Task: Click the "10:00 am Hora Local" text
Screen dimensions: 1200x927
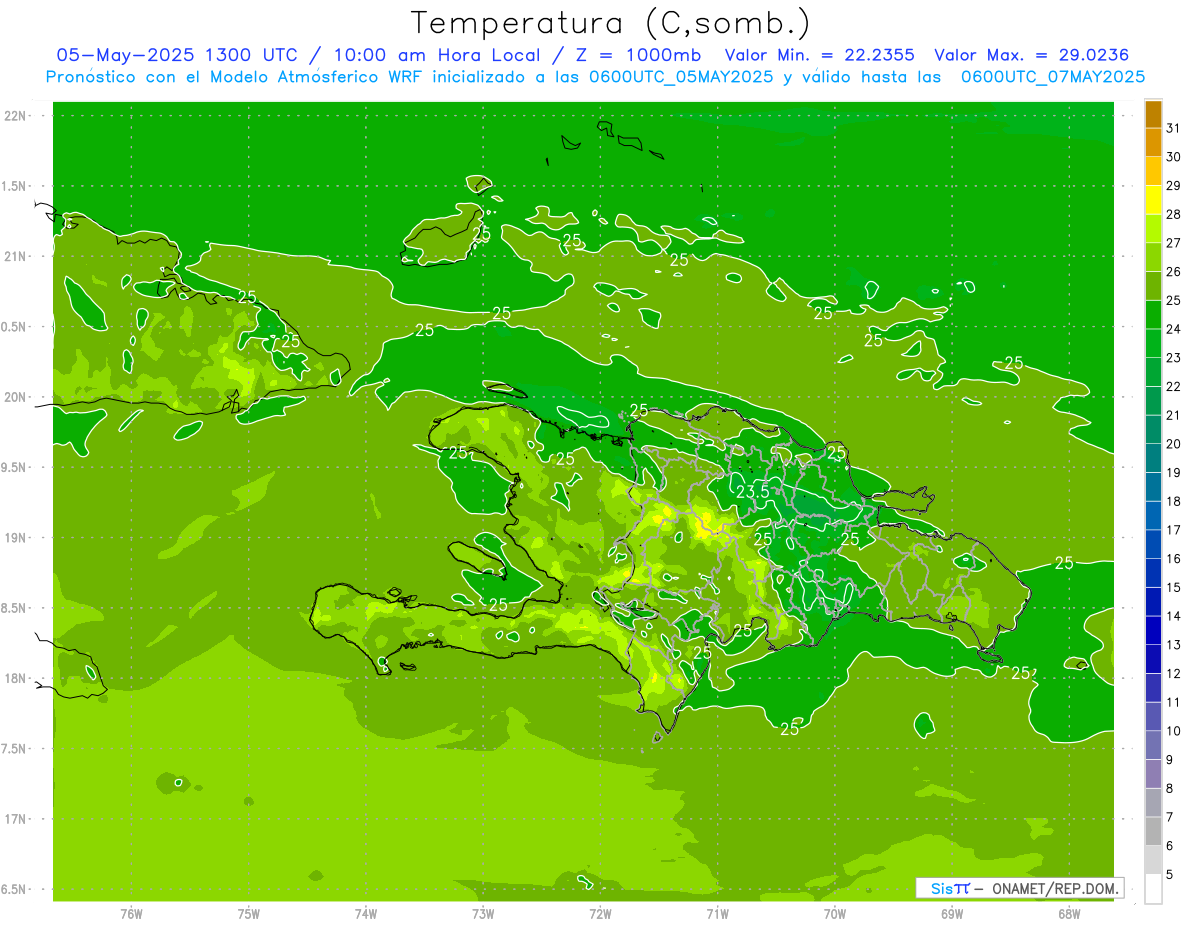Action: click(x=435, y=55)
